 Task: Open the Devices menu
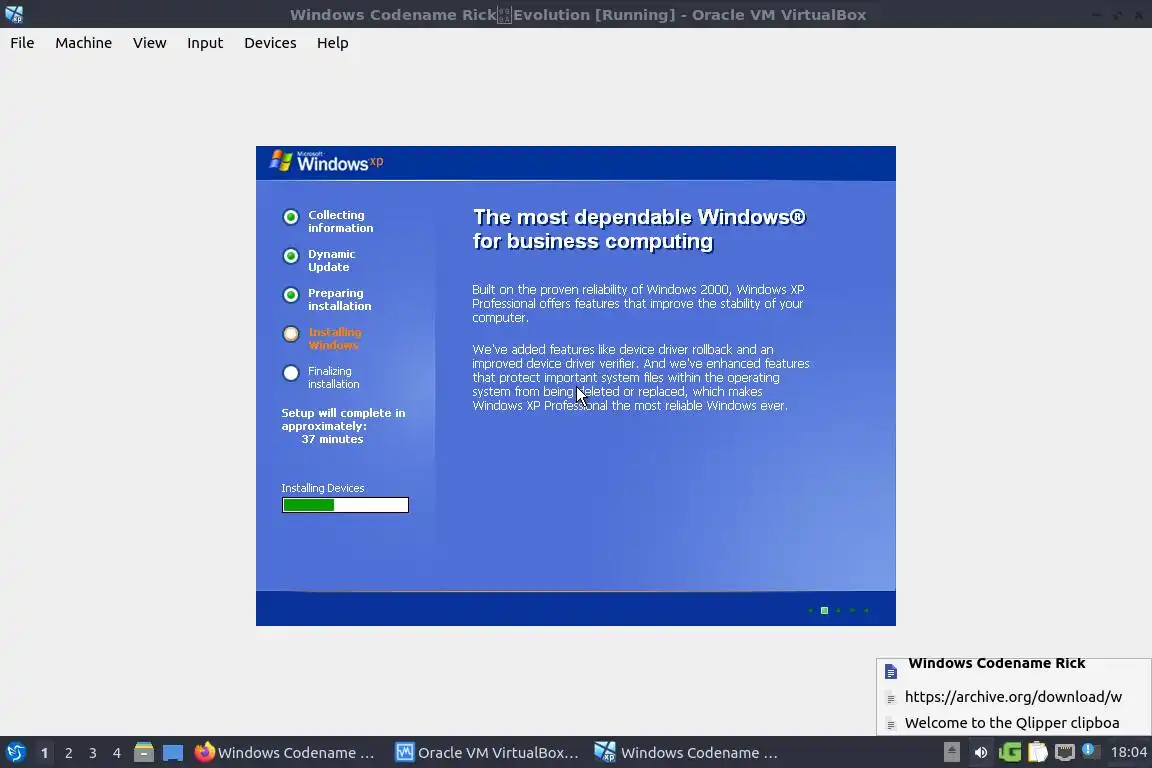click(270, 43)
